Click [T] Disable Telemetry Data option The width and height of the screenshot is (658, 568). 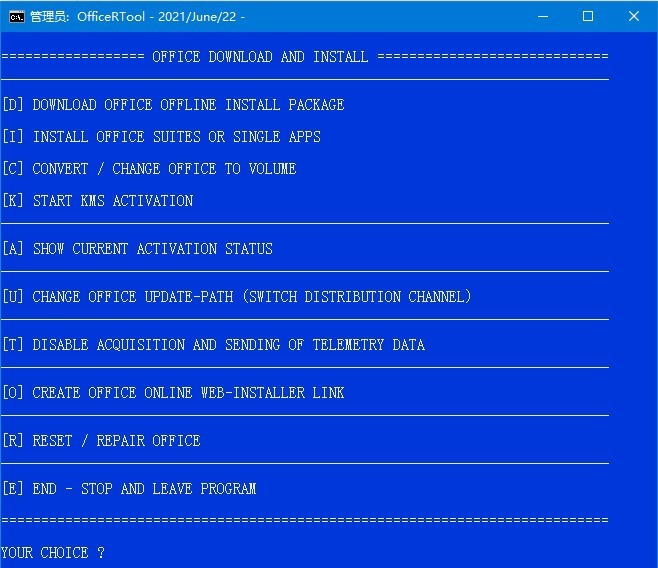pos(214,345)
